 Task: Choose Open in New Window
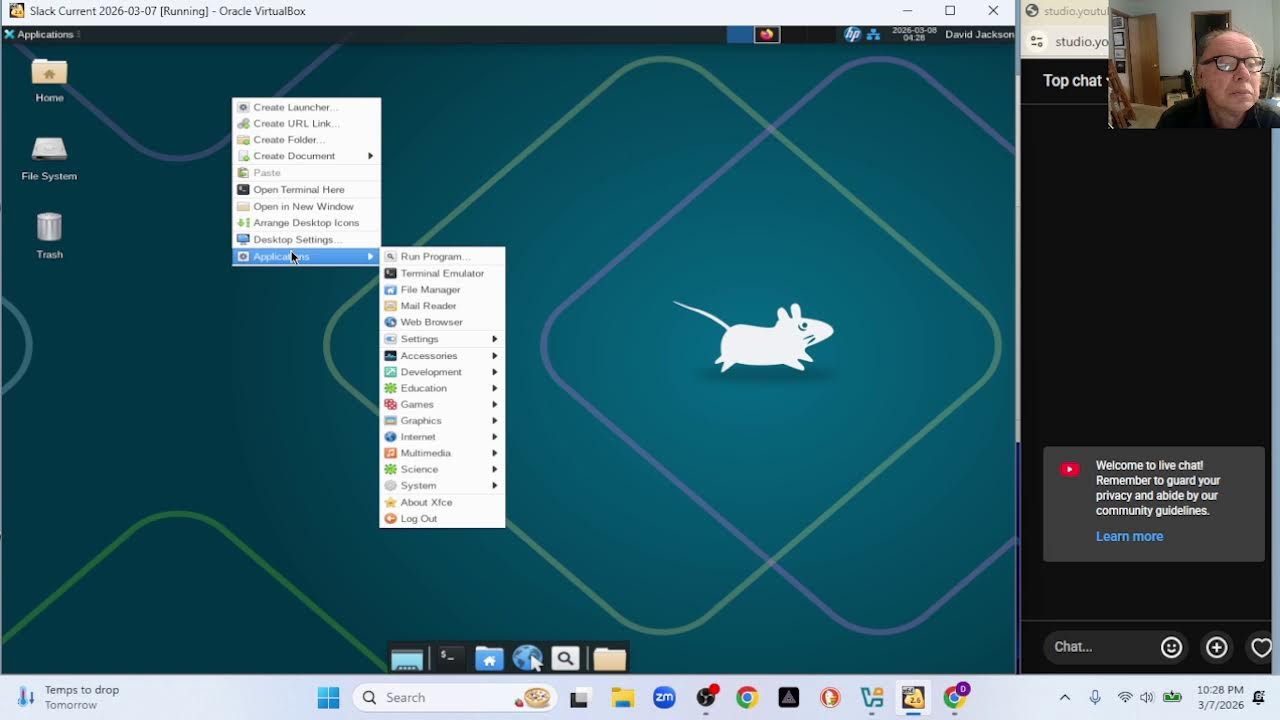pos(306,206)
